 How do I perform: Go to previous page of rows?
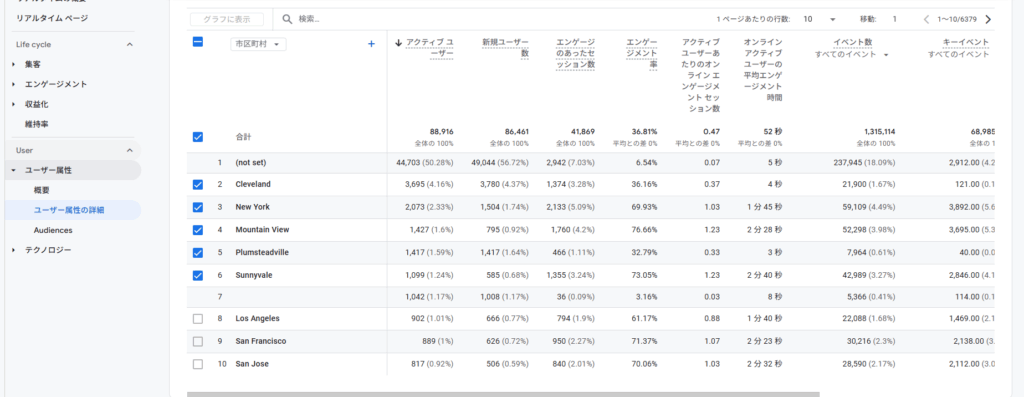tap(926, 20)
